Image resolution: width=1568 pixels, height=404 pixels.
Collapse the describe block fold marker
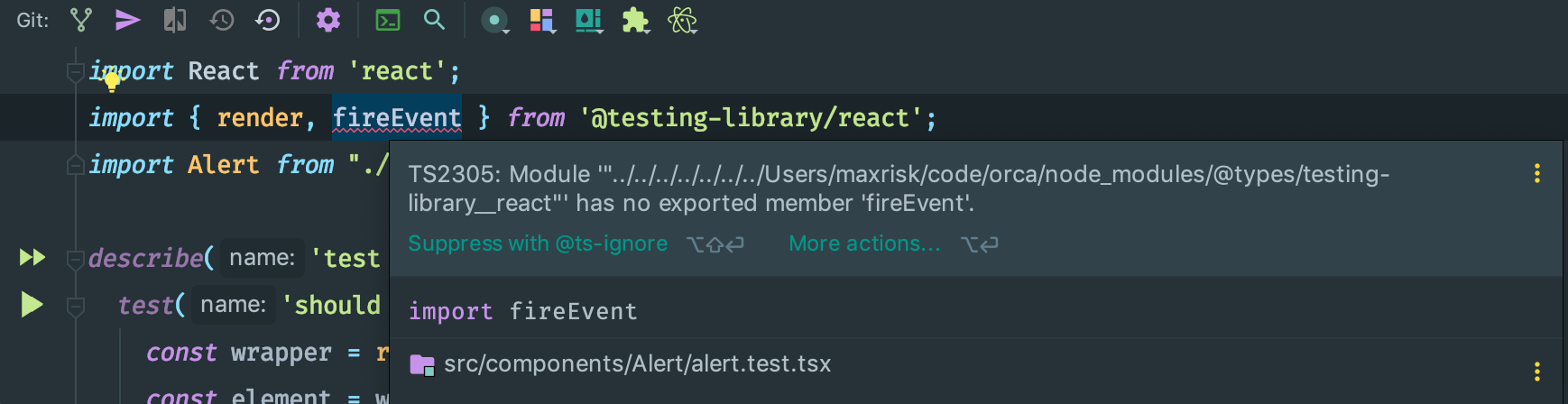pyautogui.click(x=76, y=259)
